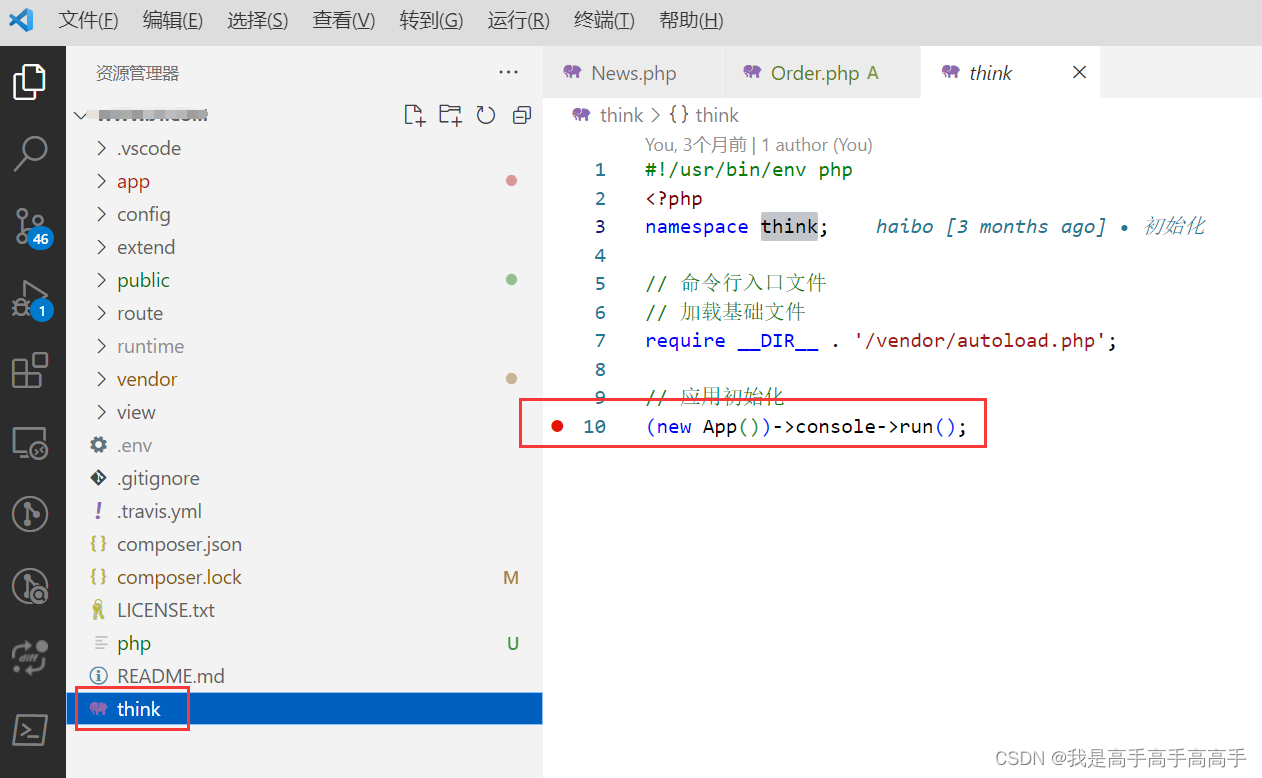Viewport: 1262px width, 778px height.
Task: Collapse all folders in the Explorer
Action: (x=521, y=115)
